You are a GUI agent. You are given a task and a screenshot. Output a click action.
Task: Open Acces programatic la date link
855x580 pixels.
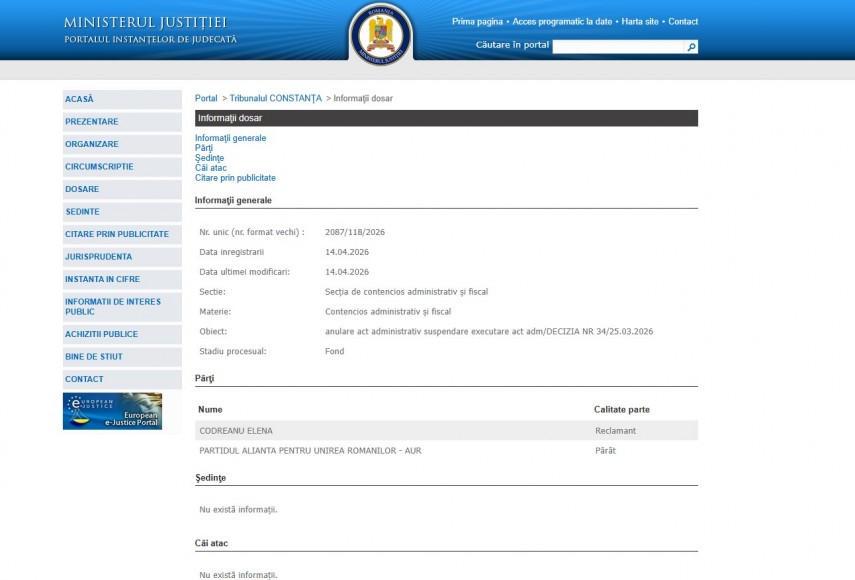pos(562,21)
